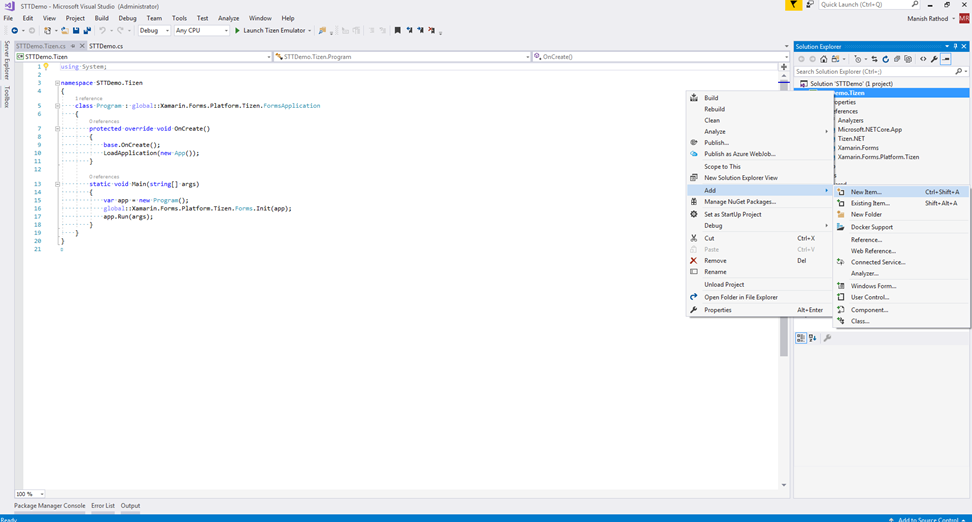The height and width of the screenshot is (522, 972).
Task: Click the Collapse All icon in Solution Explorer
Action: [897, 59]
